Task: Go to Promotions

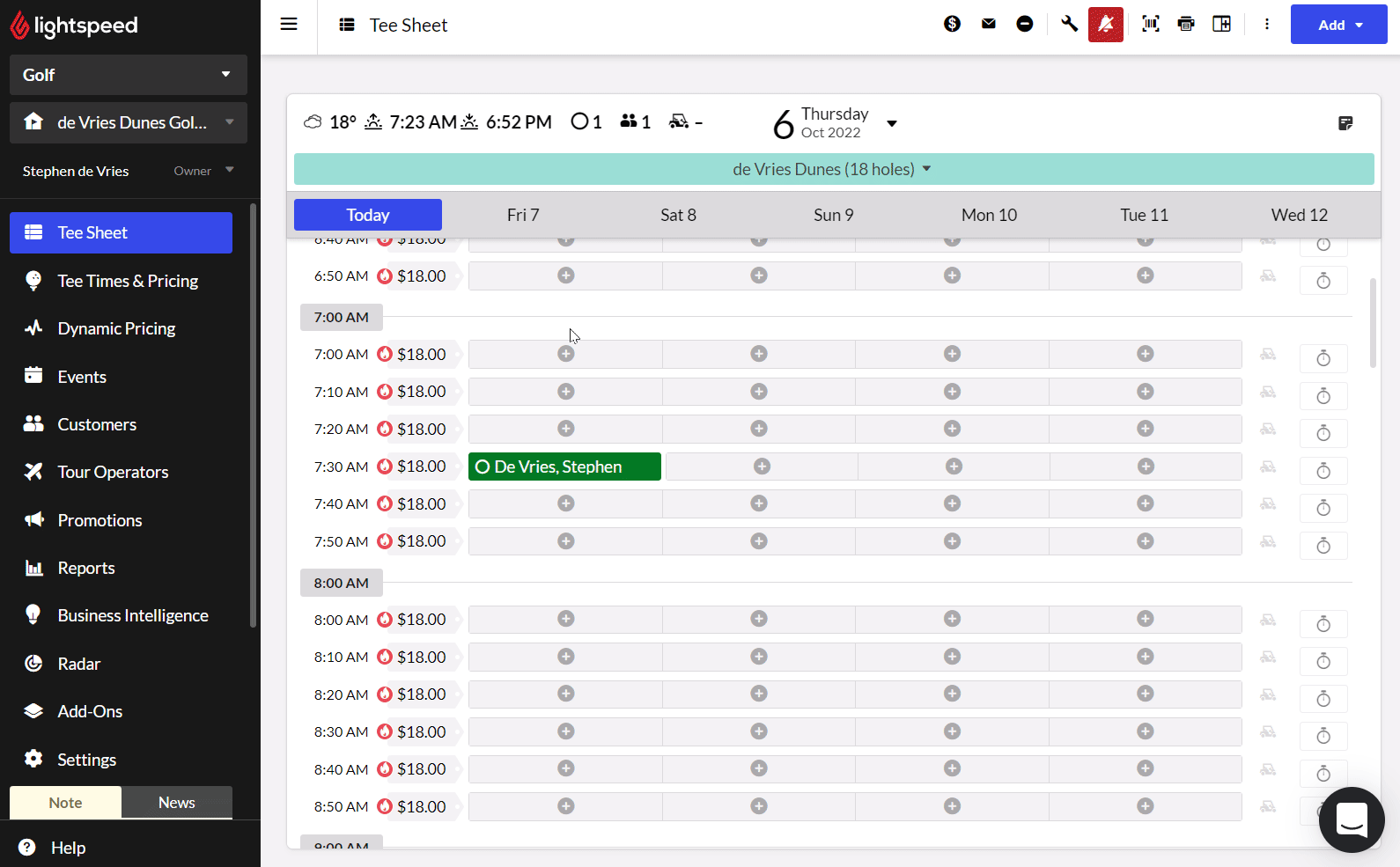Action: [x=121, y=520]
